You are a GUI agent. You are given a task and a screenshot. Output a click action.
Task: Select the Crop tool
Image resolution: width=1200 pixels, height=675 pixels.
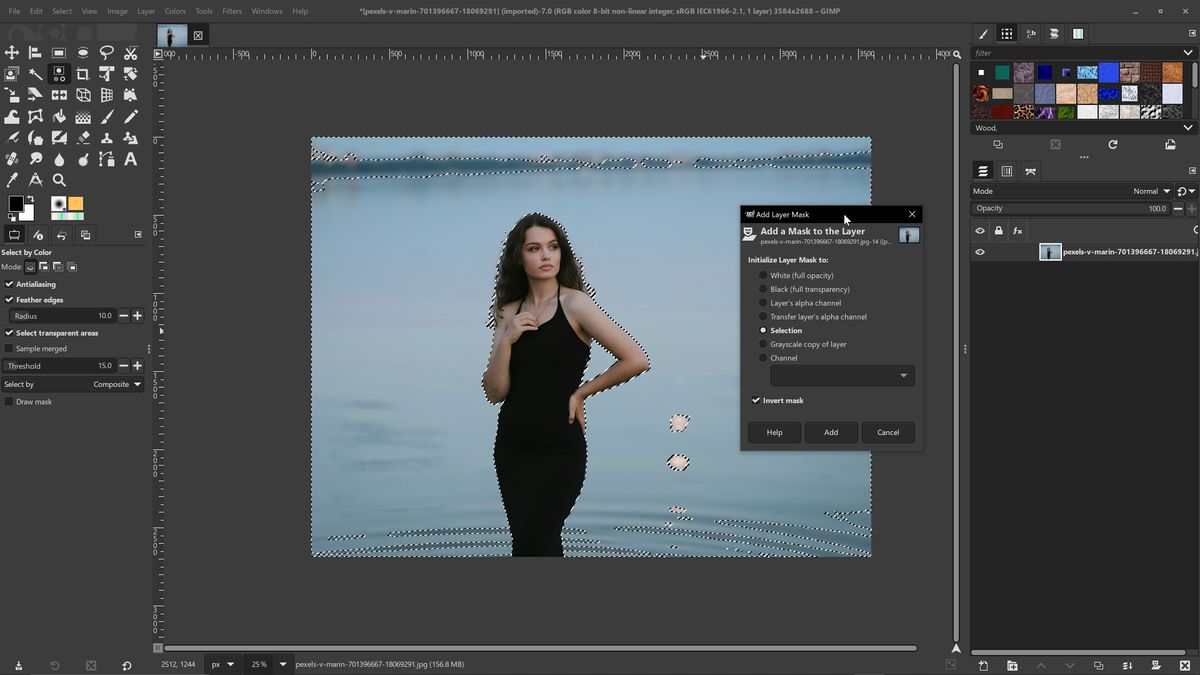point(82,73)
